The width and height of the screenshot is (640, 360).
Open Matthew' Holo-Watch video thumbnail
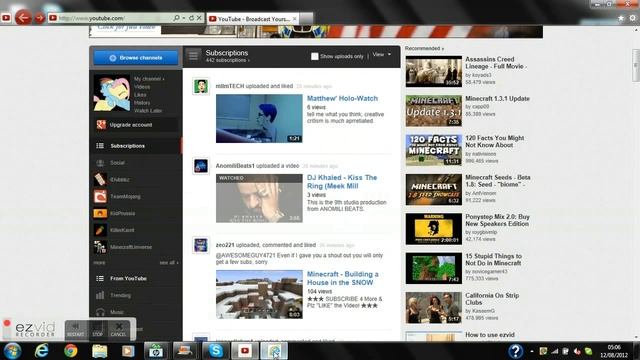click(259, 118)
